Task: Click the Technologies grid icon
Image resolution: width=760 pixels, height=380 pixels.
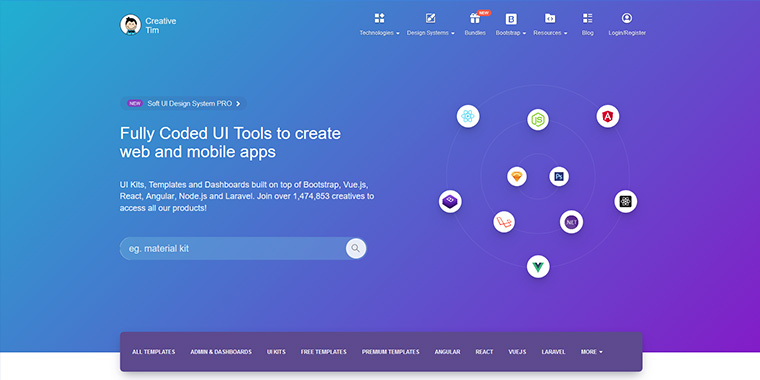Action: click(379, 18)
